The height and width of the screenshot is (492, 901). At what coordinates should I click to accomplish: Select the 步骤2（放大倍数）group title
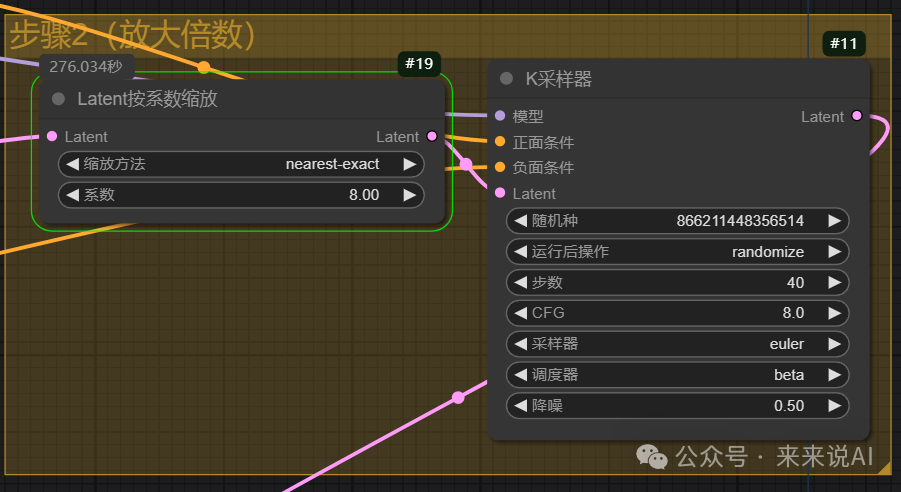[132, 34]
